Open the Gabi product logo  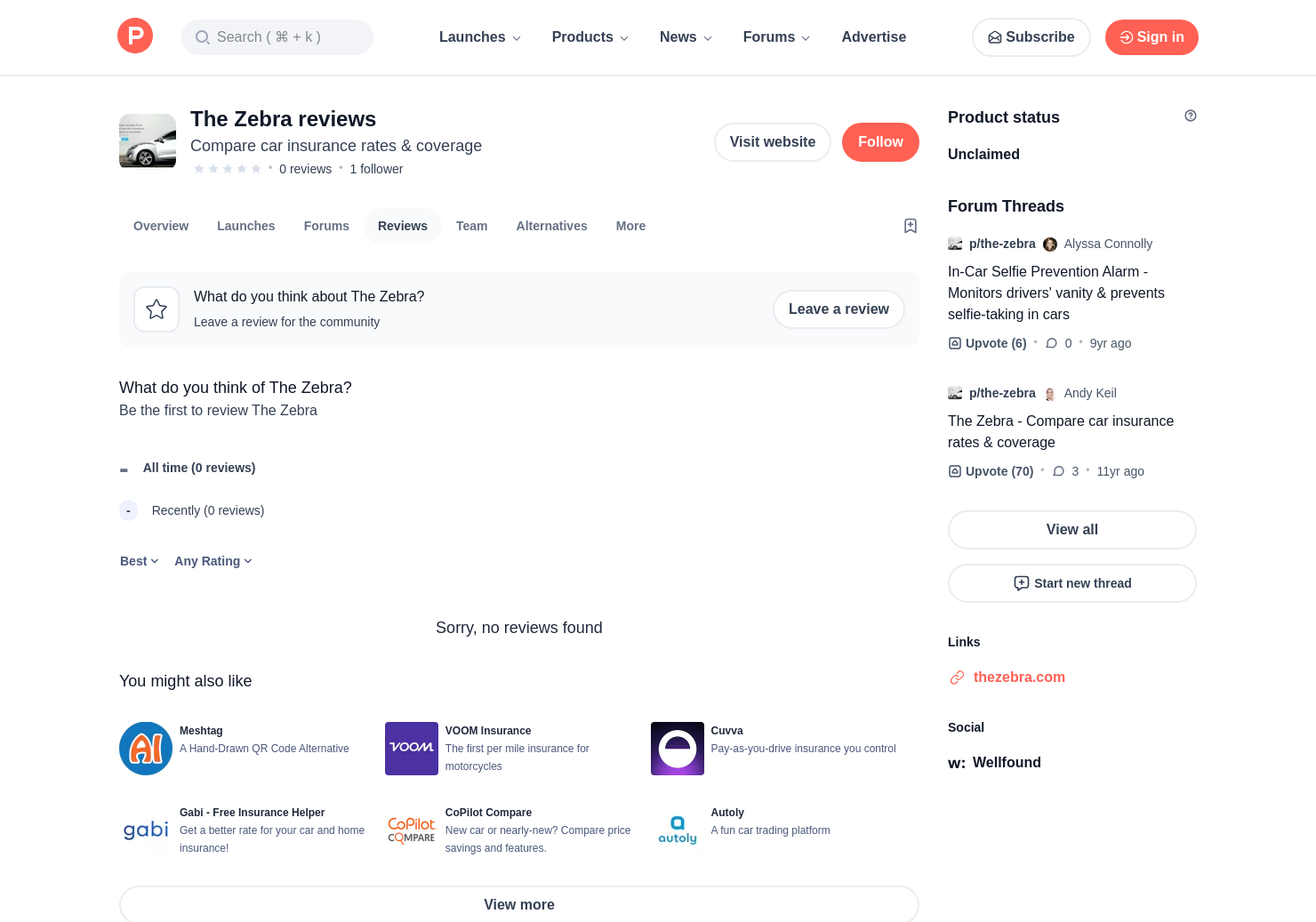click(x=146, y=830)
